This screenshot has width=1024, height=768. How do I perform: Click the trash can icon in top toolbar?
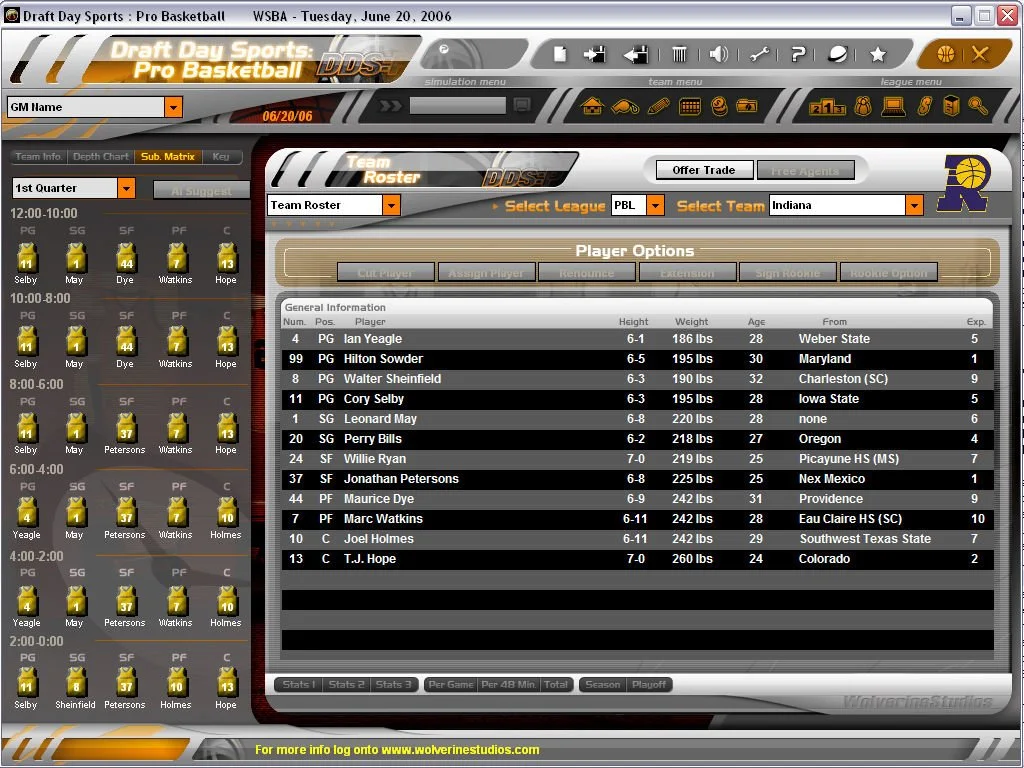pyautogui.click(x=679, y=54)
